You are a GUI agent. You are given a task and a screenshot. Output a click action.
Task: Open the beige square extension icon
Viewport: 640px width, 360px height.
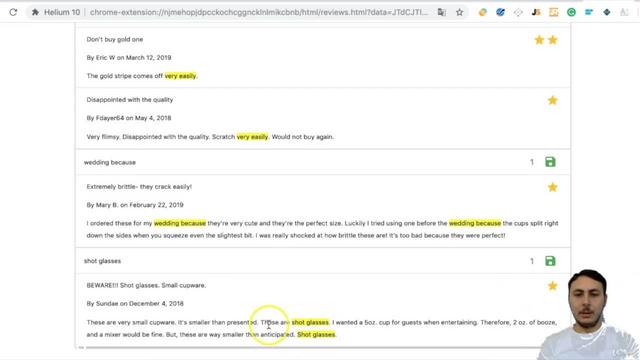553,12
